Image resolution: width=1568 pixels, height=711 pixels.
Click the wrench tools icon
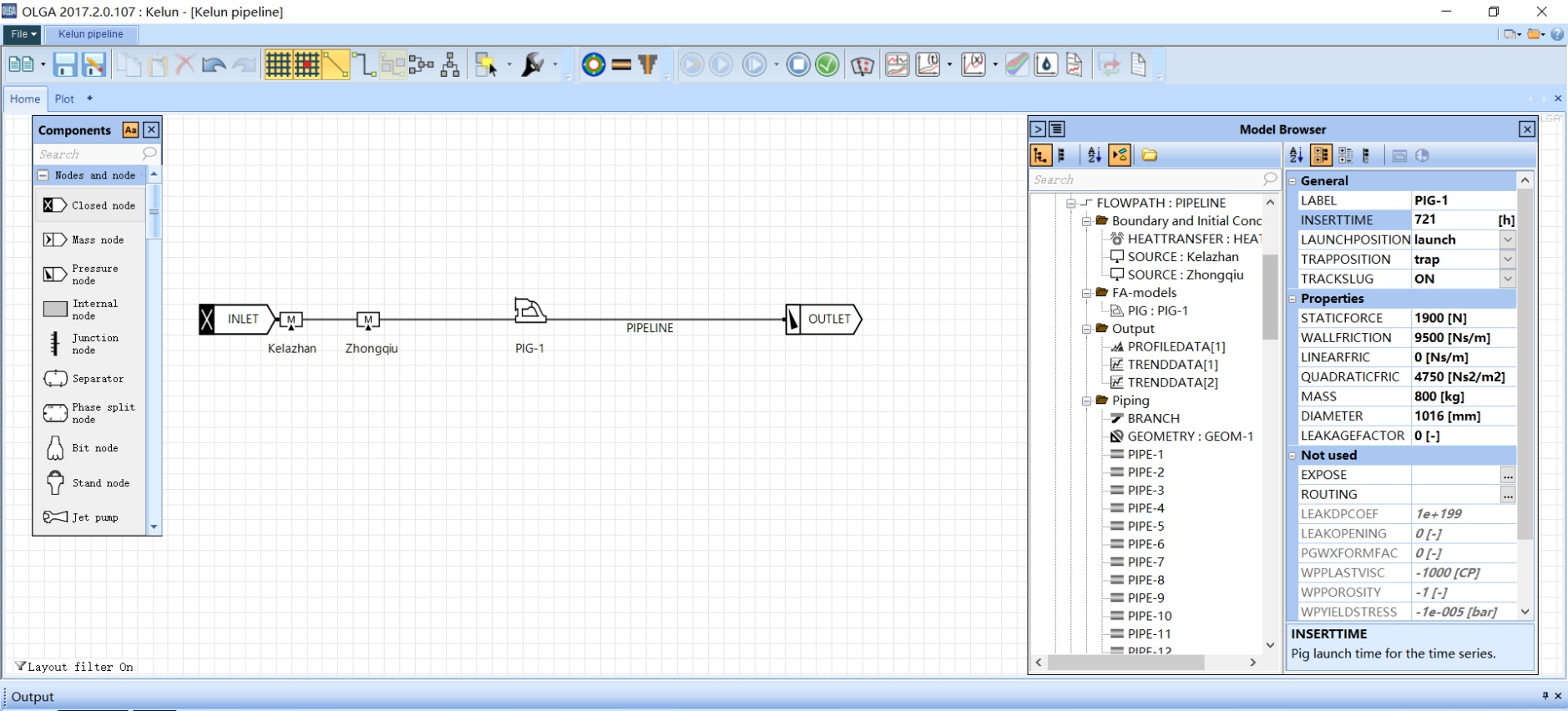click(532, 64)
